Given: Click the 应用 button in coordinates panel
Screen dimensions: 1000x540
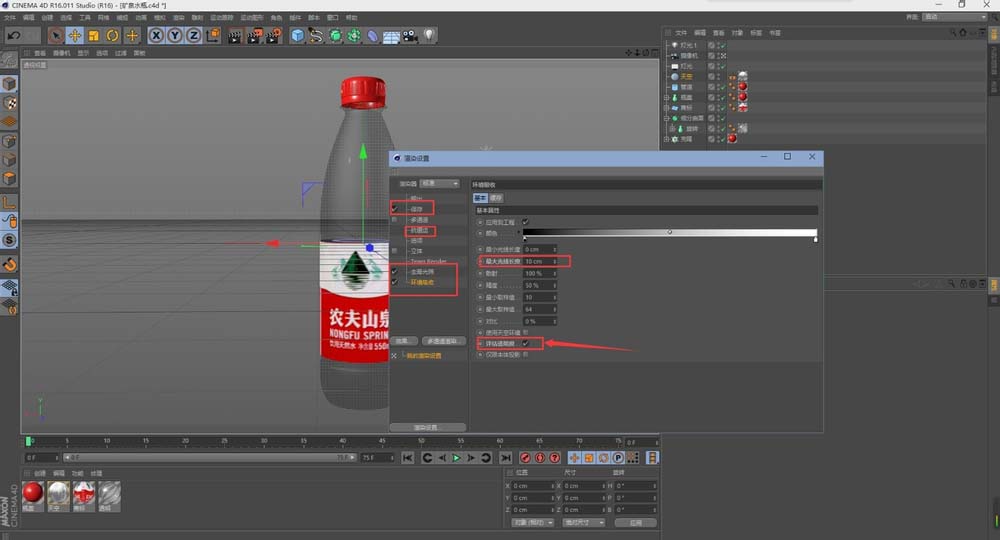Looking at the screenshot, I should pos(635,522).
